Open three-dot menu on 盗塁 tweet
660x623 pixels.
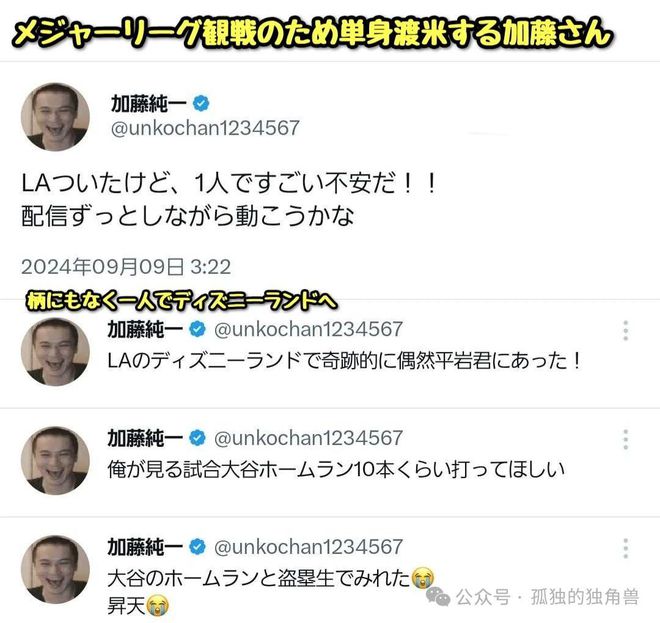pyautogui.click(x=625, y=548)
